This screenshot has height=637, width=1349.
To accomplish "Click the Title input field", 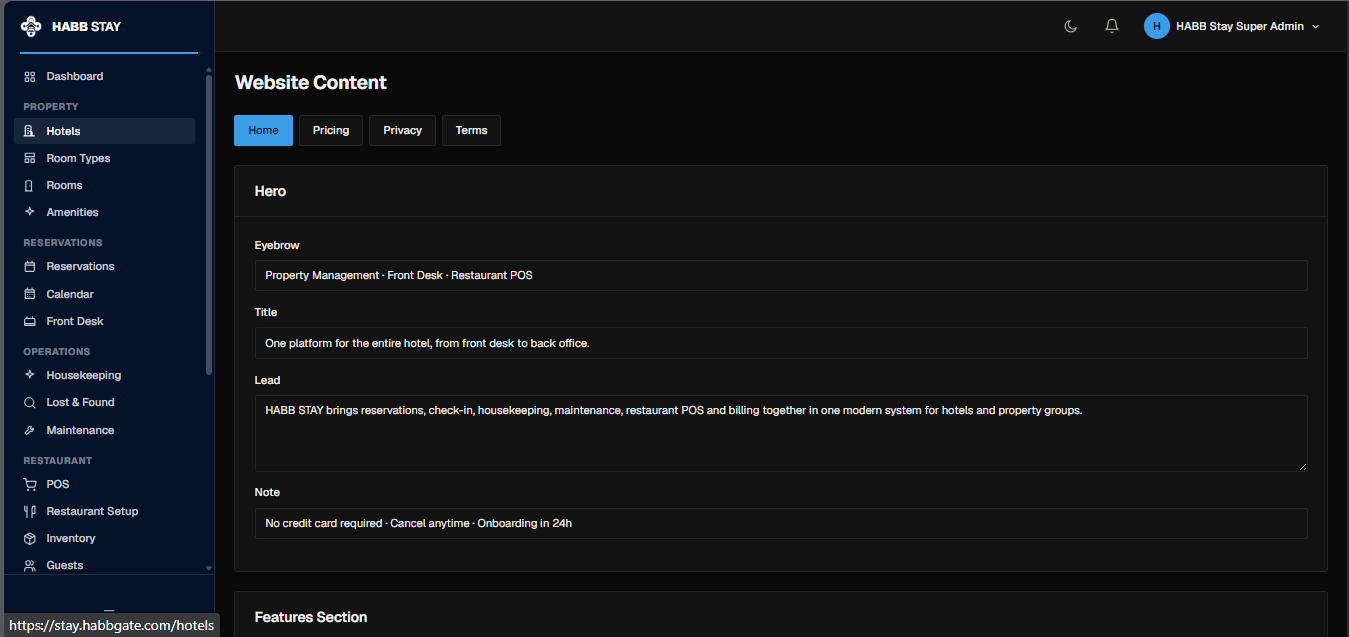I will pyautogui.click(x=781, y=343).
